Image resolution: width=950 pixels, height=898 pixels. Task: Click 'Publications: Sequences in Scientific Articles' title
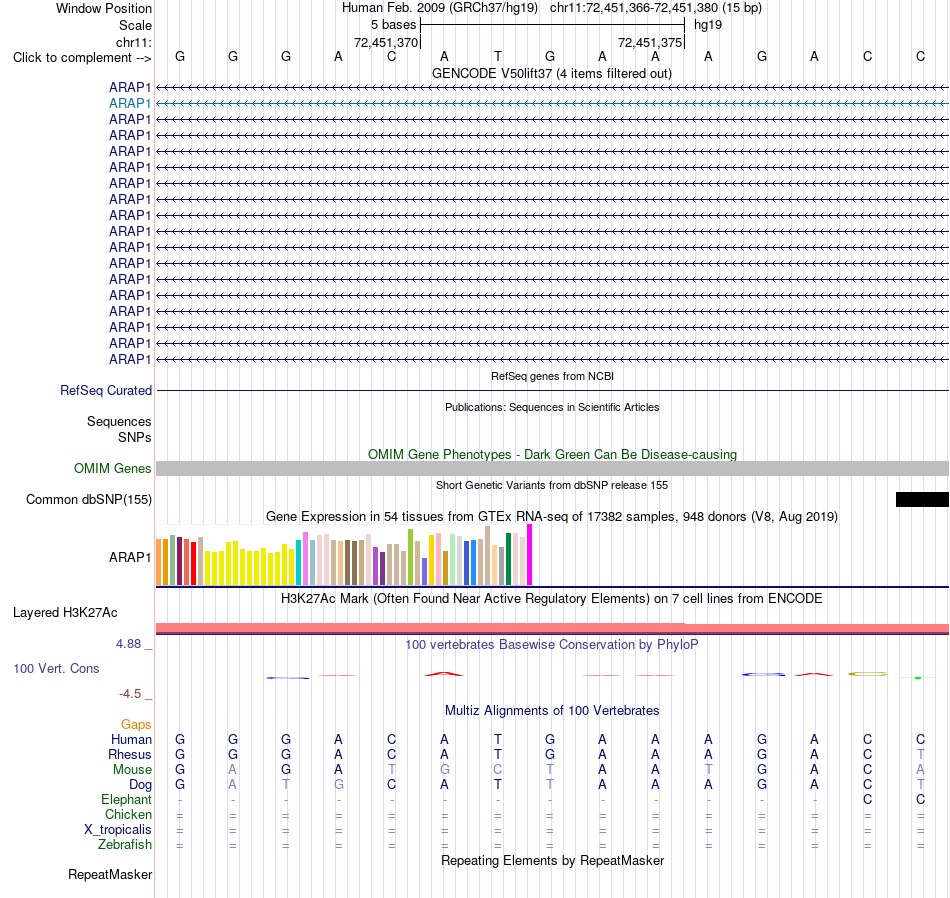[x=552, y=407]
